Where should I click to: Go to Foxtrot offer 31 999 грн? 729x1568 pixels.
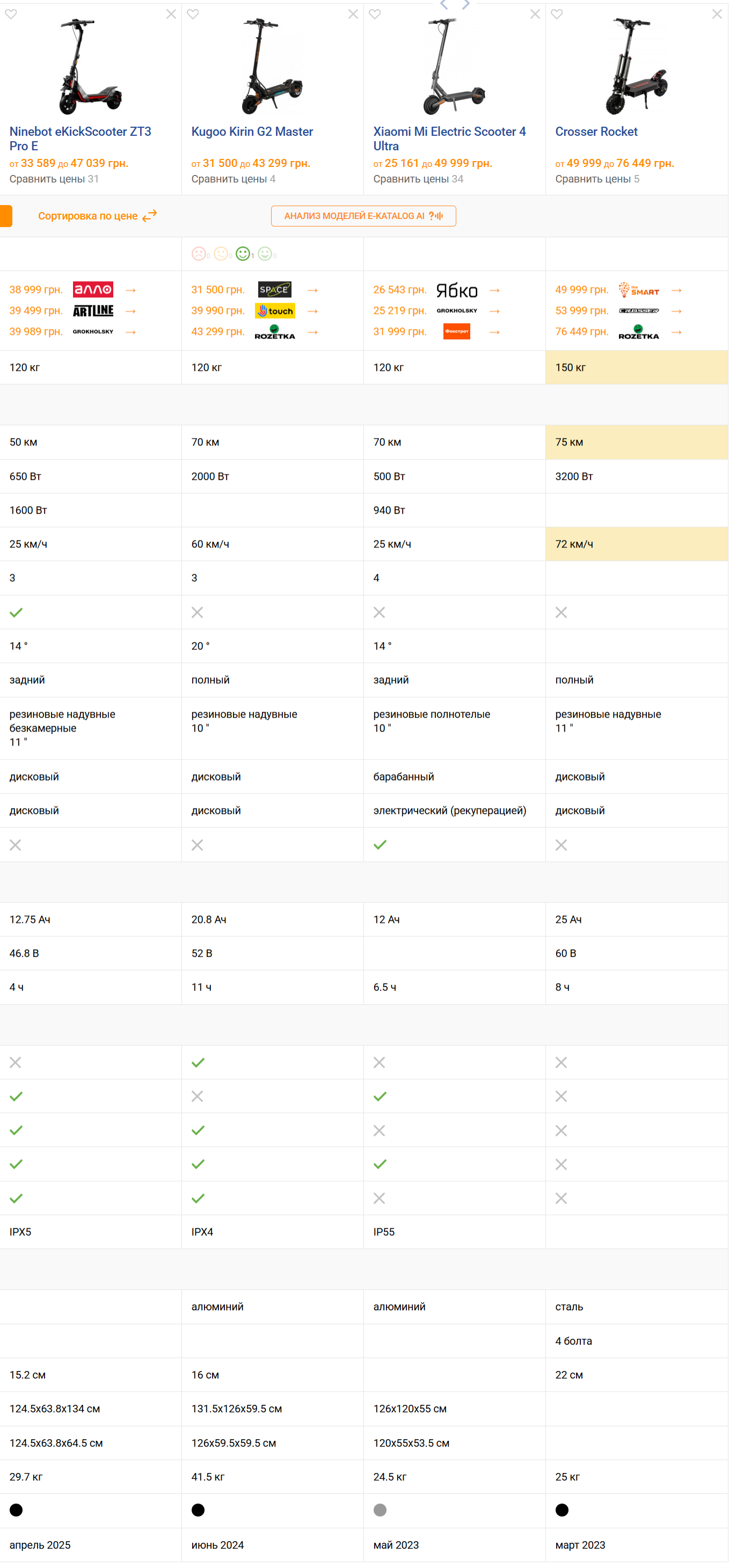456,332
